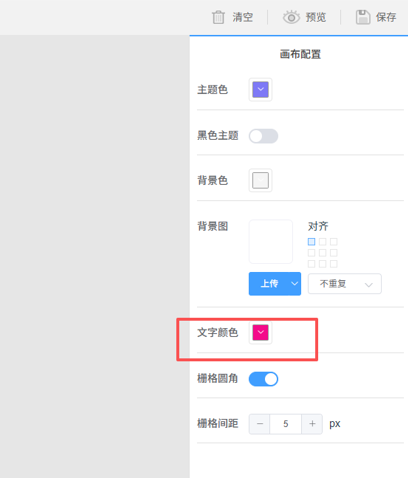The width and height of the screenshot is (408, 478).
Task: Click the 主题色 label
Action: (x=213, y=90)
